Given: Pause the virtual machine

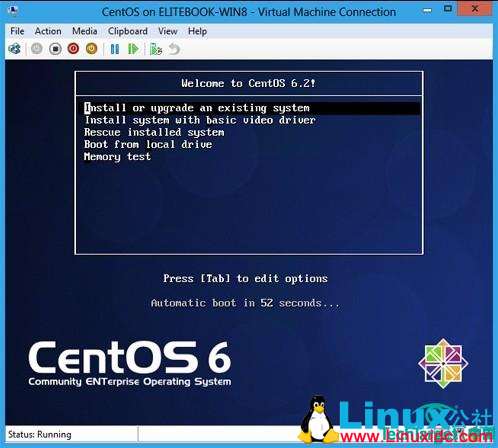Looking at the screenshot, I should click(115, 49).
